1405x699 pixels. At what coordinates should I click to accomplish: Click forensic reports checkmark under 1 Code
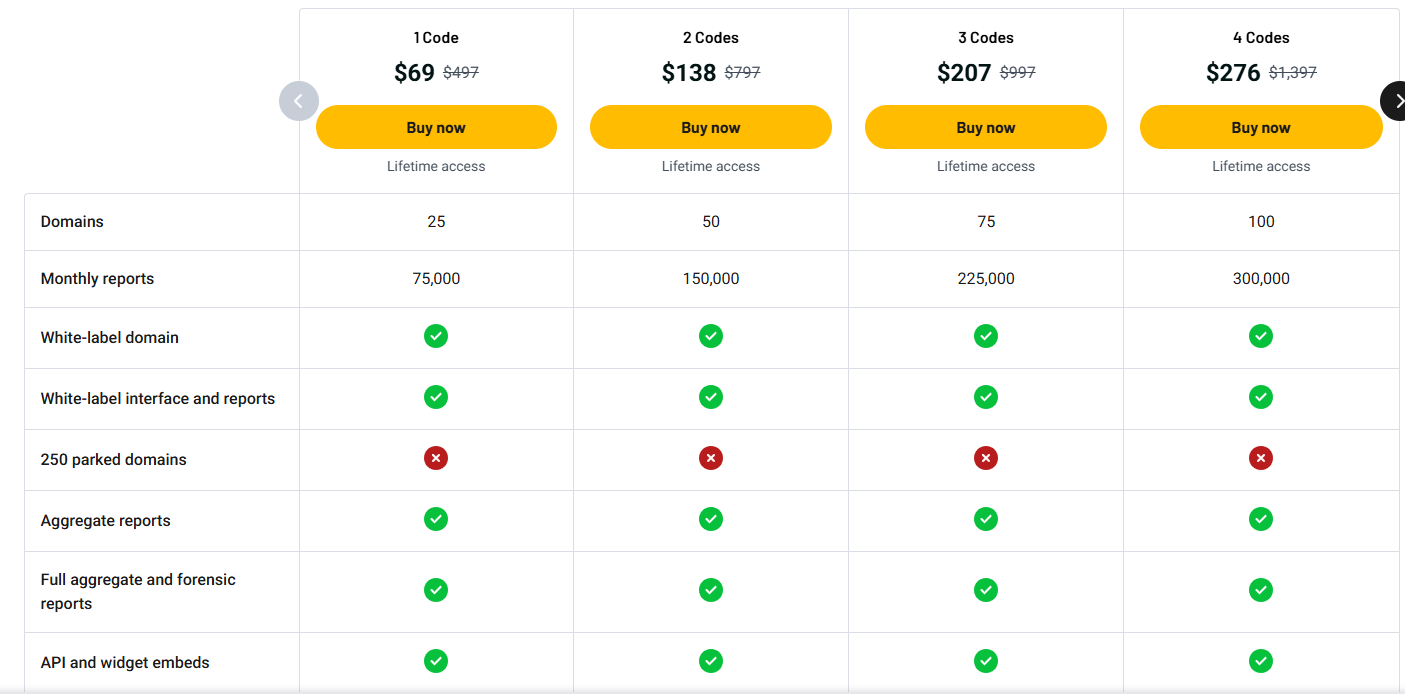point(436,590)
